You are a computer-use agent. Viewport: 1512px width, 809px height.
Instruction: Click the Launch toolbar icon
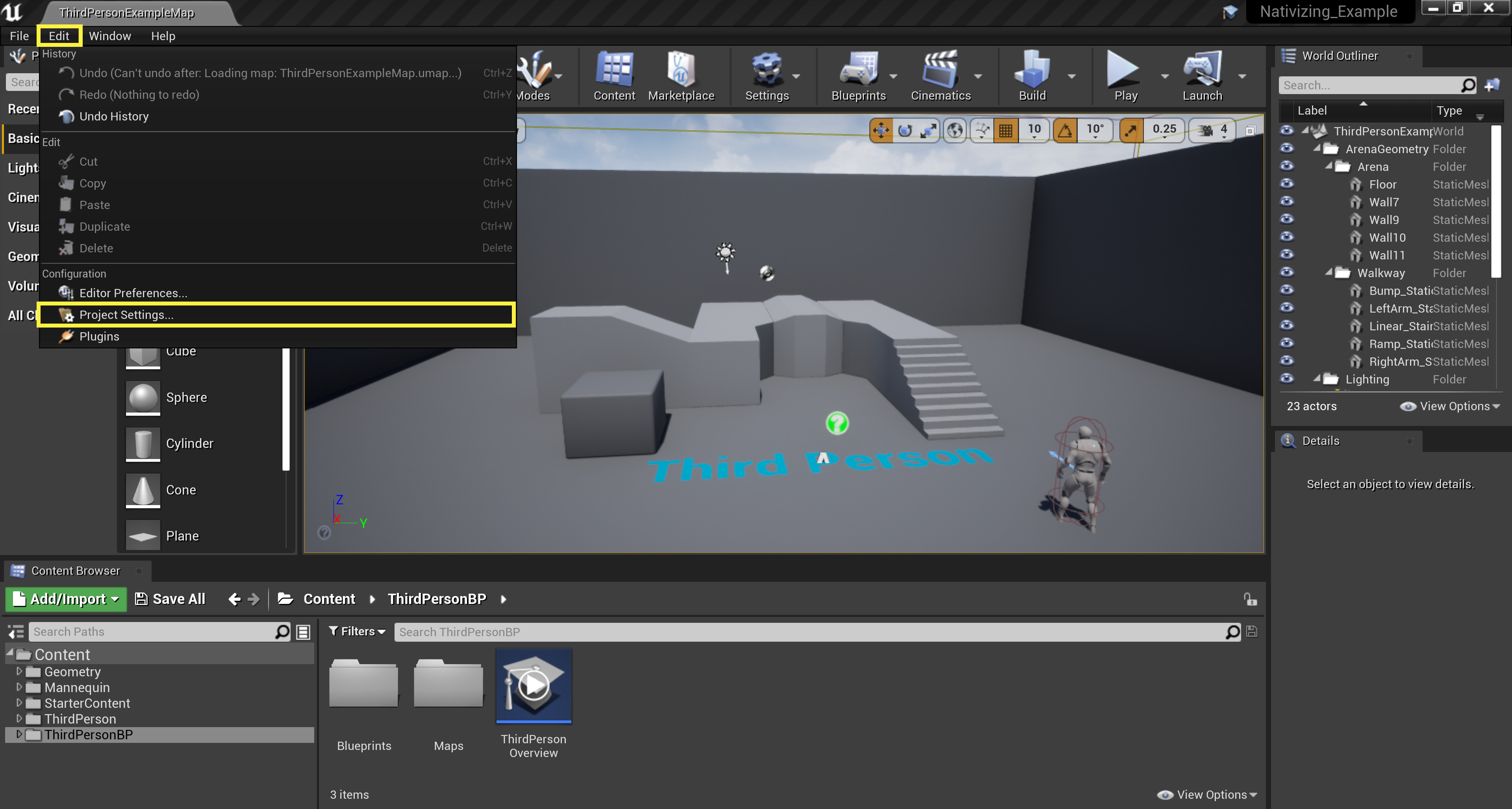(x=1201, y=72)
